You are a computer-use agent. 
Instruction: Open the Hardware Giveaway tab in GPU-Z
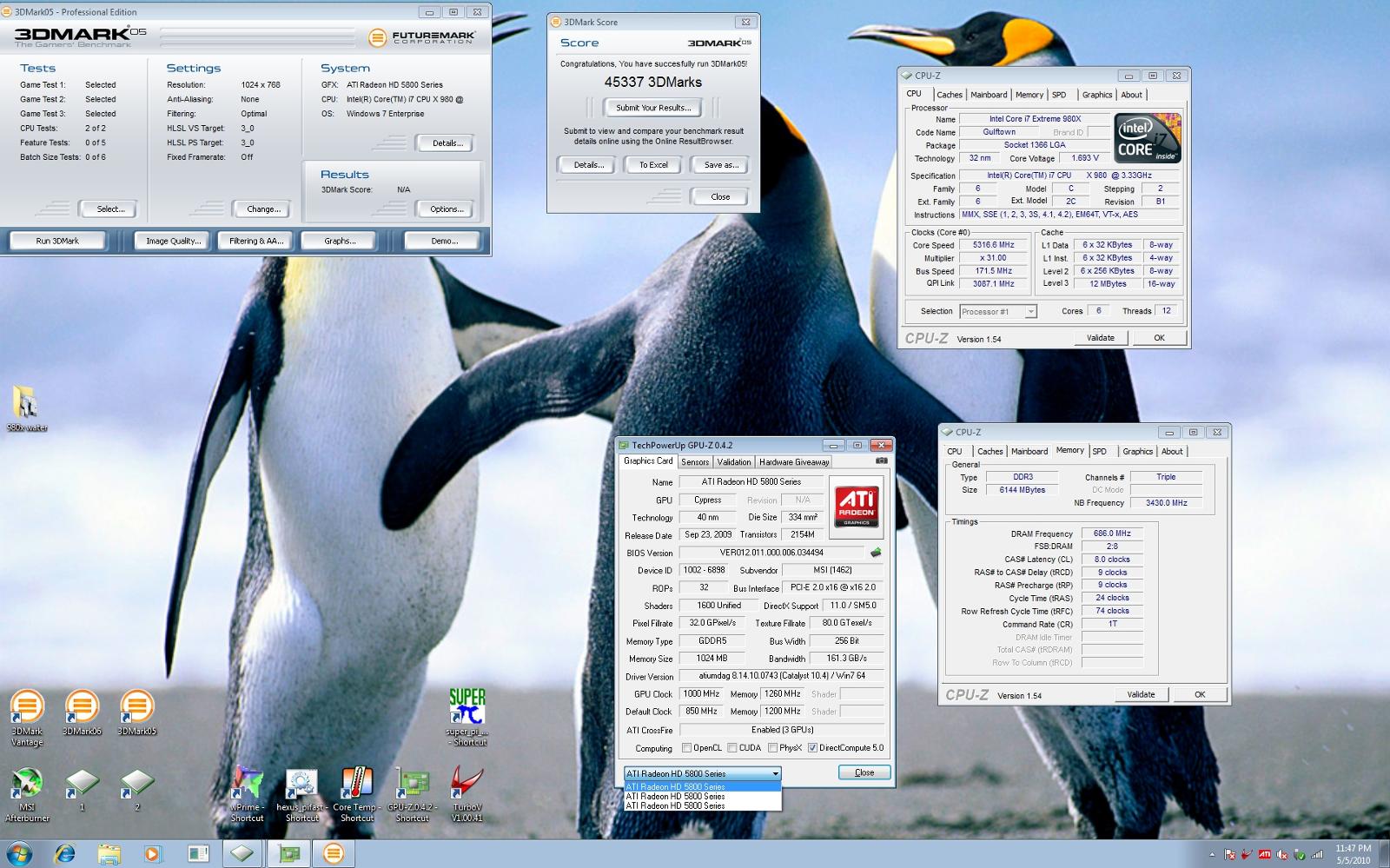click(794, 462)
